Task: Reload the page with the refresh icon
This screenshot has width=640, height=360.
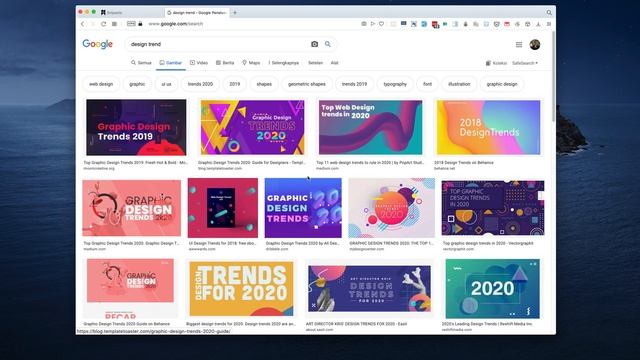Action: click(x=104, y=24)
